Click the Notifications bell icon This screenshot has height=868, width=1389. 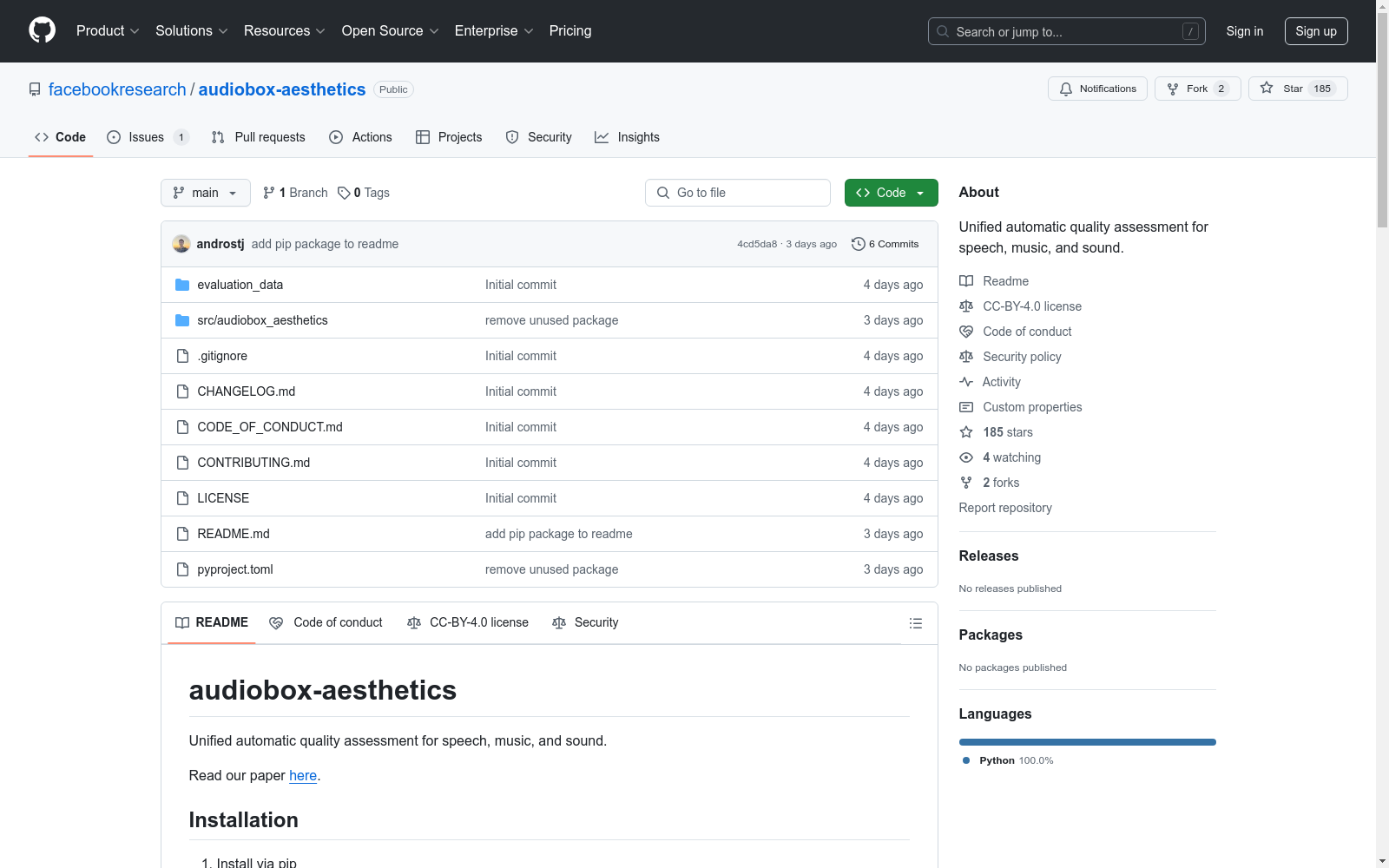coord(1066,89)
